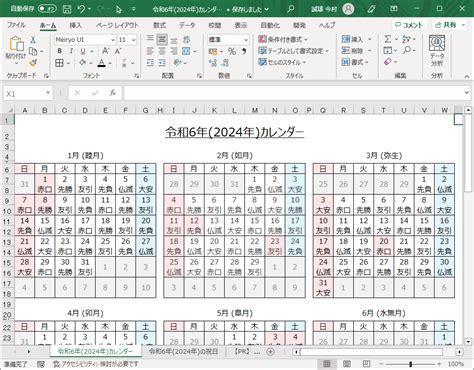Toggle the AutoSave switch
The image size is (474, 370).
47,9
